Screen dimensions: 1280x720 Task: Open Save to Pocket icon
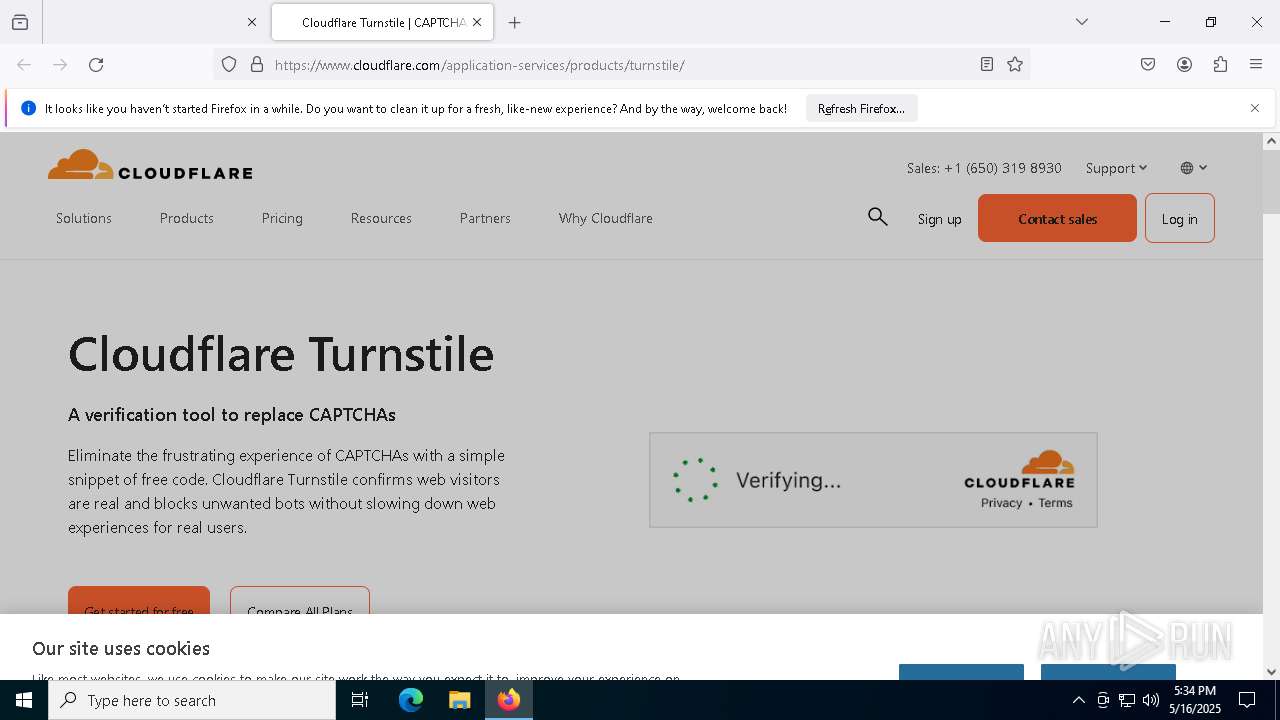tap(1148, 65)
